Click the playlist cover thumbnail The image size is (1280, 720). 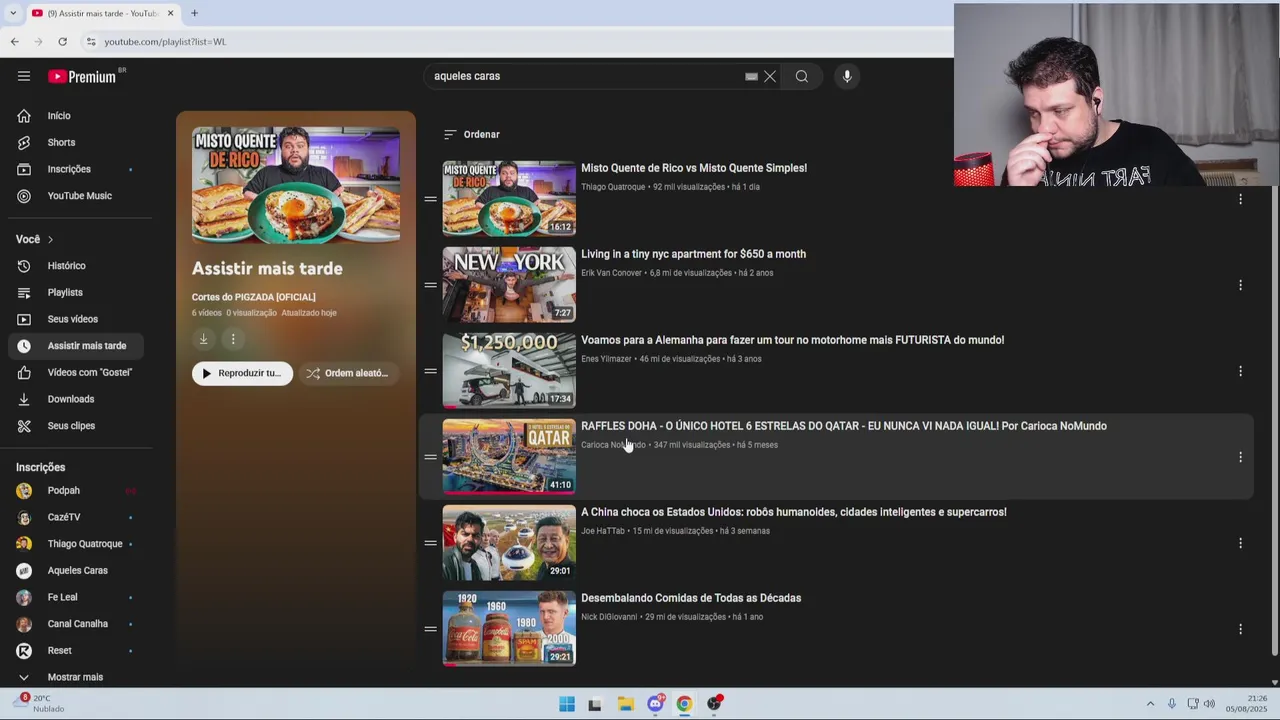(x=296, y=185)
